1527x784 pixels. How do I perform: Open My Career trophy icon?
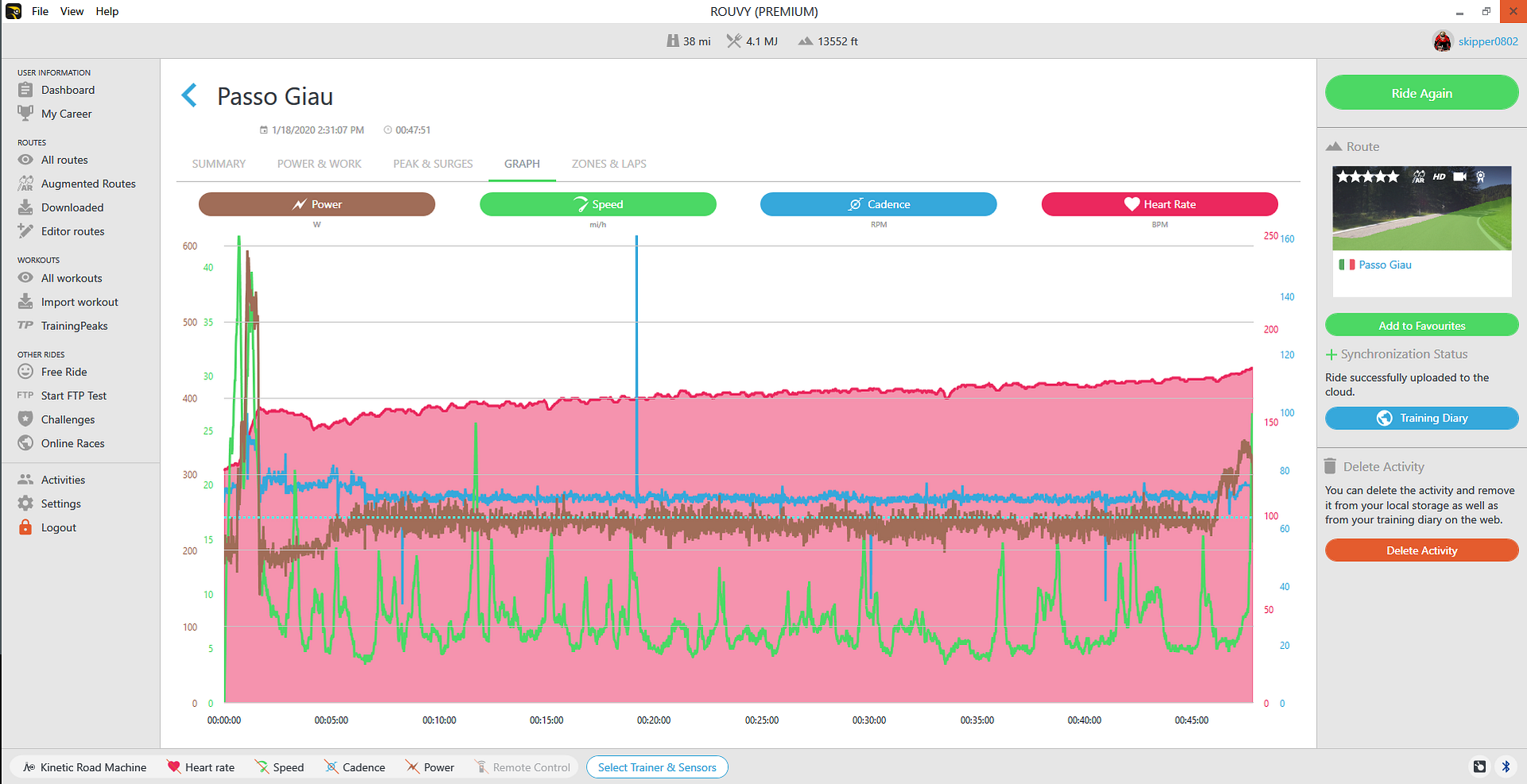click(x=25, y=114)
